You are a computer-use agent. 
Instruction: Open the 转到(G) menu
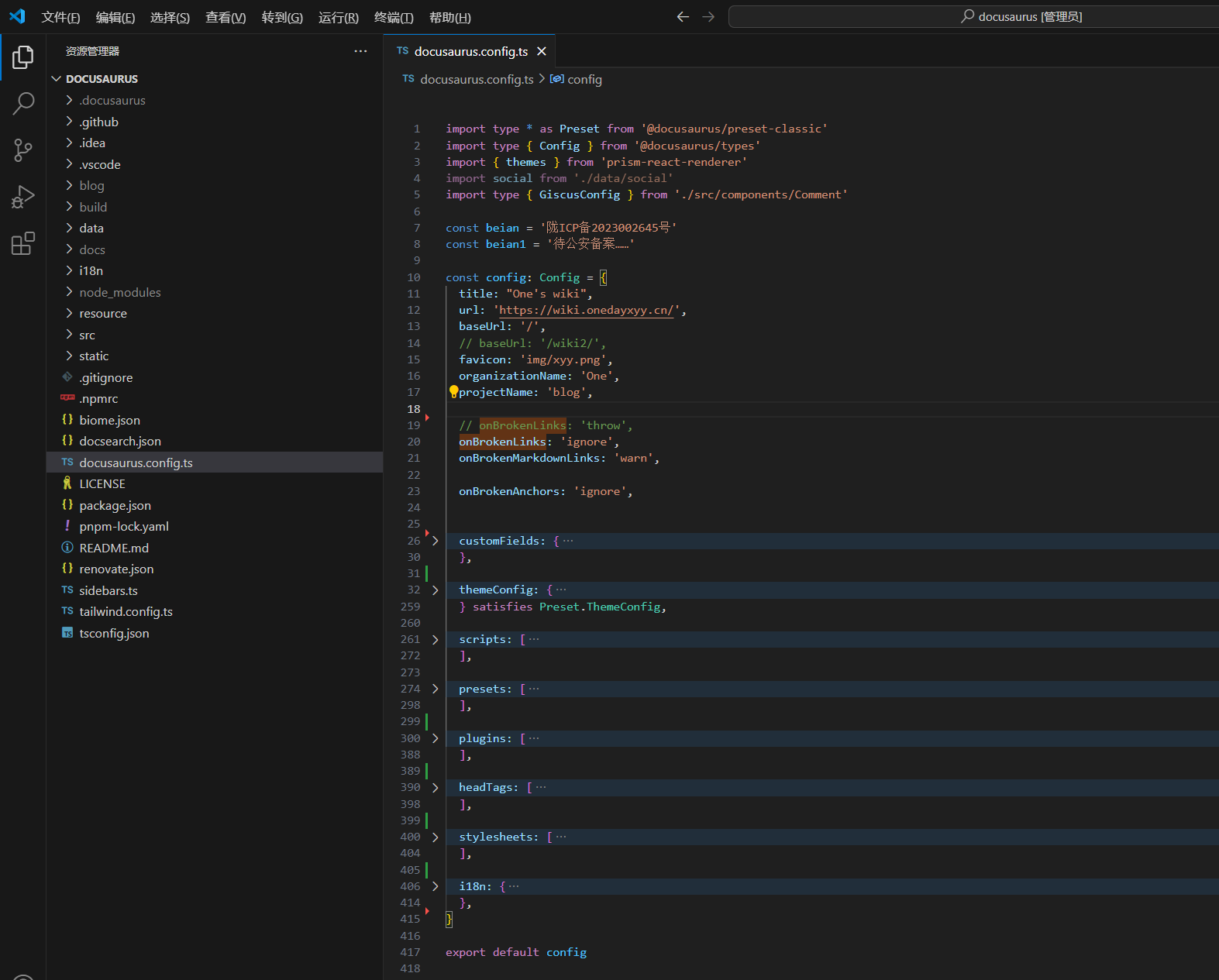[x=282, y=17]
